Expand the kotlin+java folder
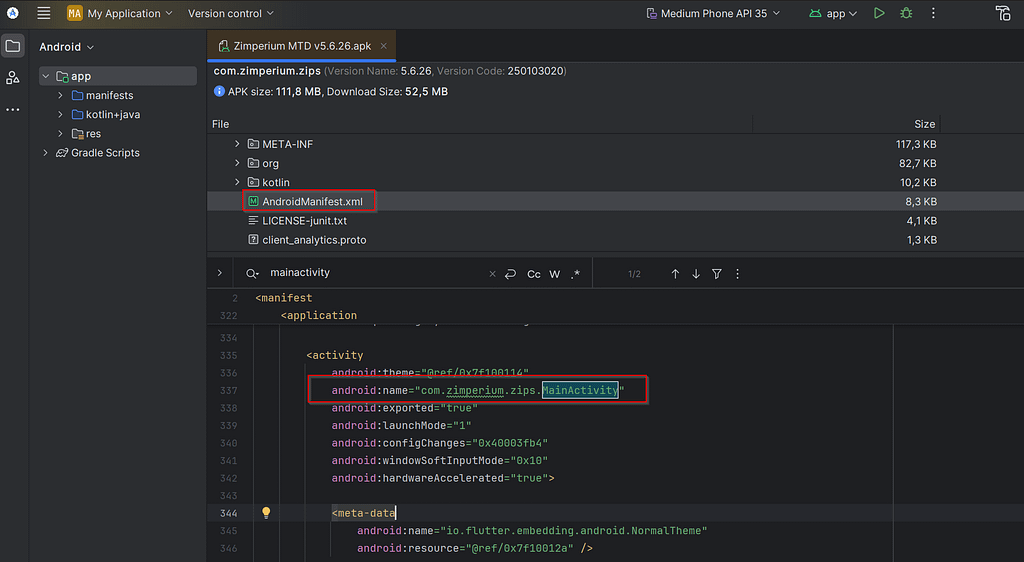This screenshot has width=1024, height=562. [x=60, y=114]
